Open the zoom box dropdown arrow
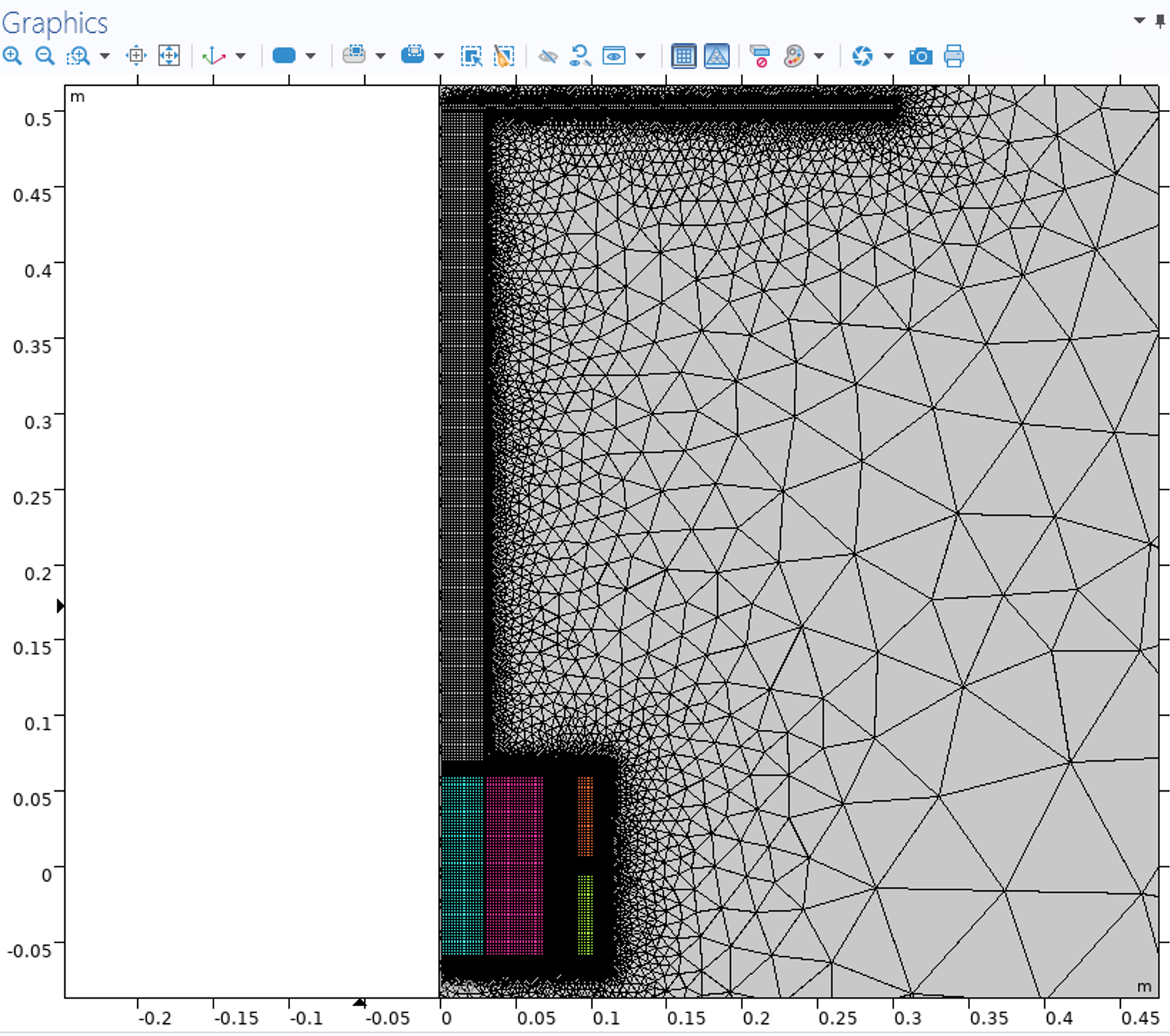The image size is (1170, 1036). click(x=105, y=56)
